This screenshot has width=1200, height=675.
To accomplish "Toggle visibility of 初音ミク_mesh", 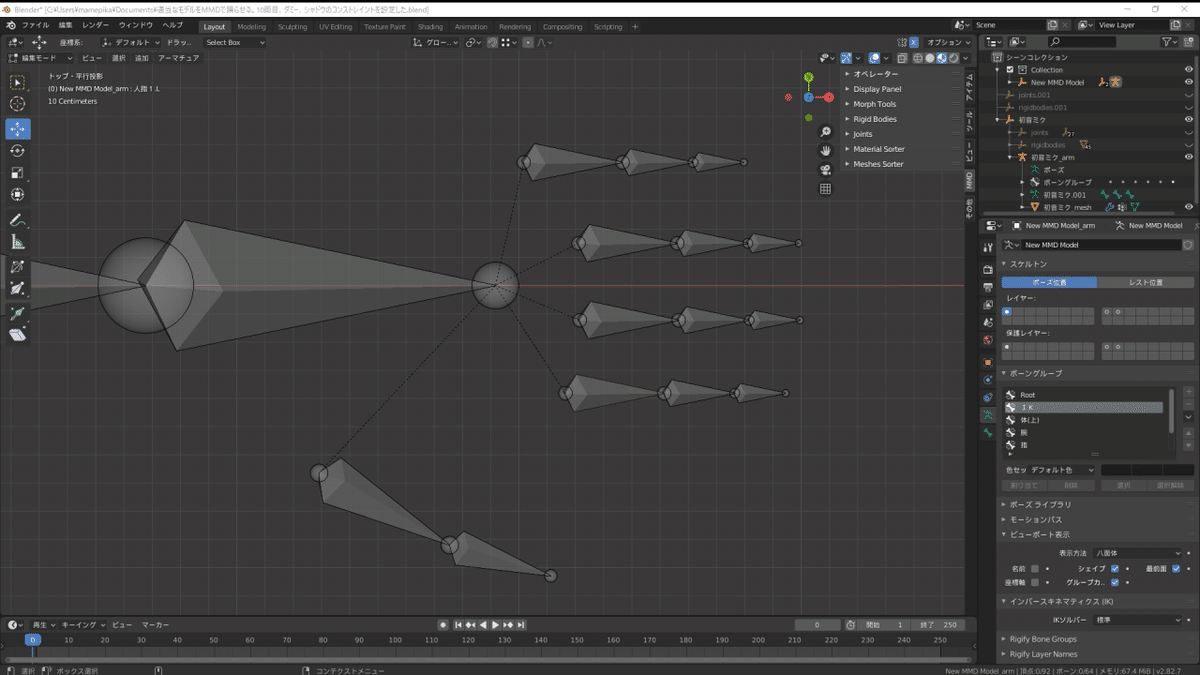I will tap(1189, 207).
